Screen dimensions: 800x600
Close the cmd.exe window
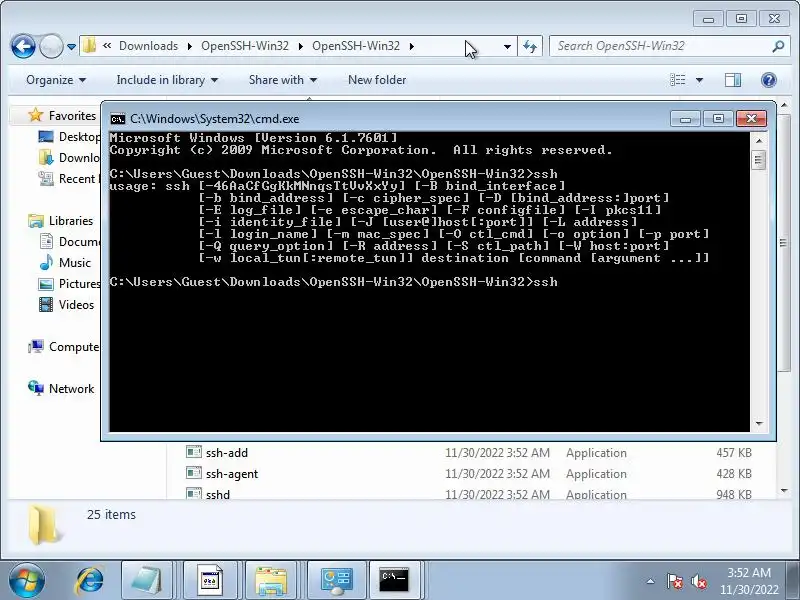pyautogui.click(x=751, y=119)
